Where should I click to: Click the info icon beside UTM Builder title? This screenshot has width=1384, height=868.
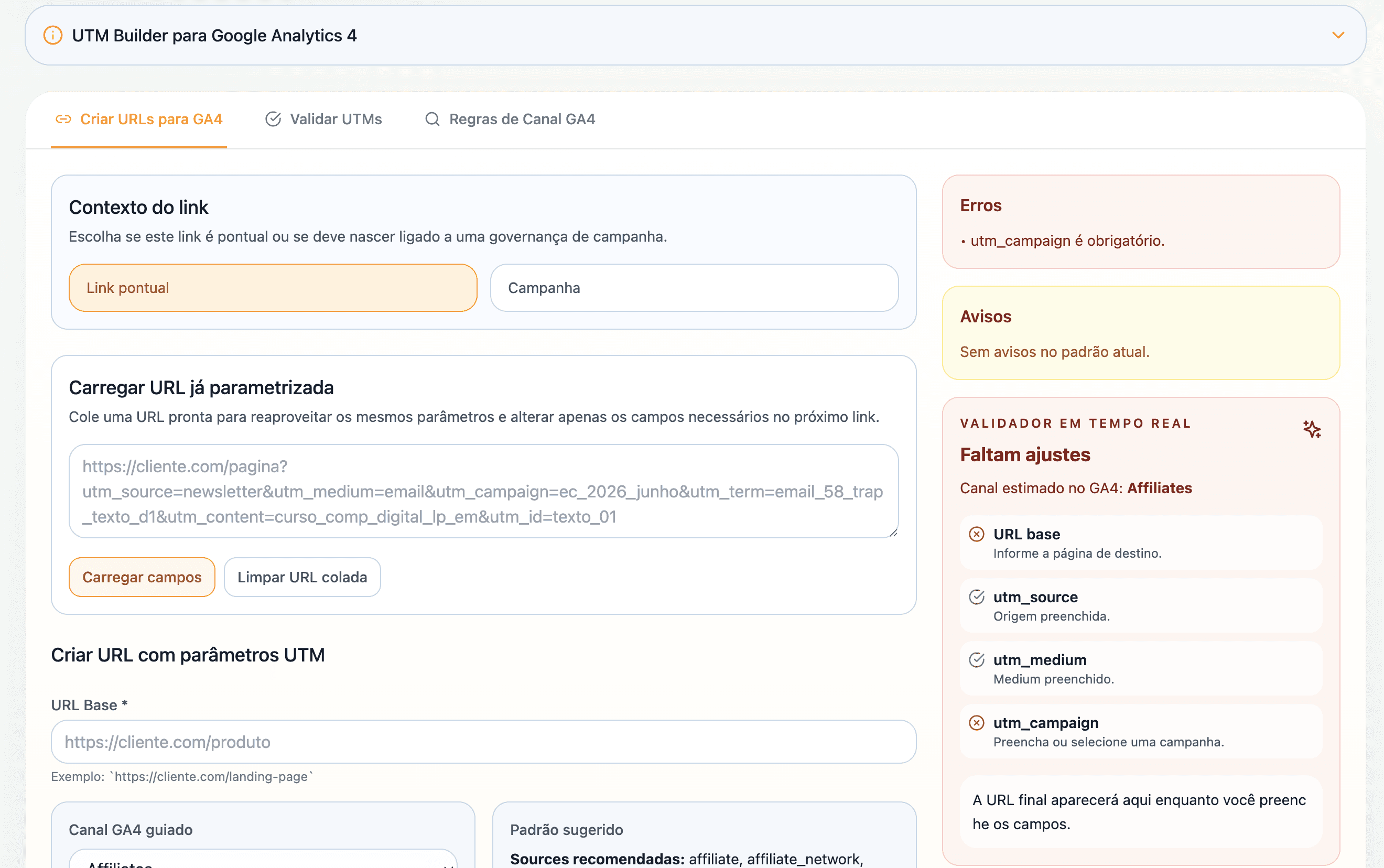(53, 36)
